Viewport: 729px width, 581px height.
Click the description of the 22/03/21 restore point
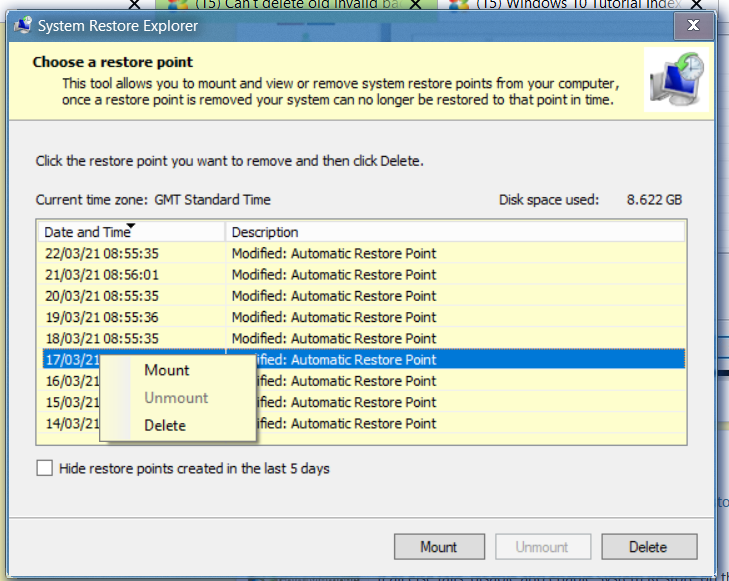coord(334,253)
